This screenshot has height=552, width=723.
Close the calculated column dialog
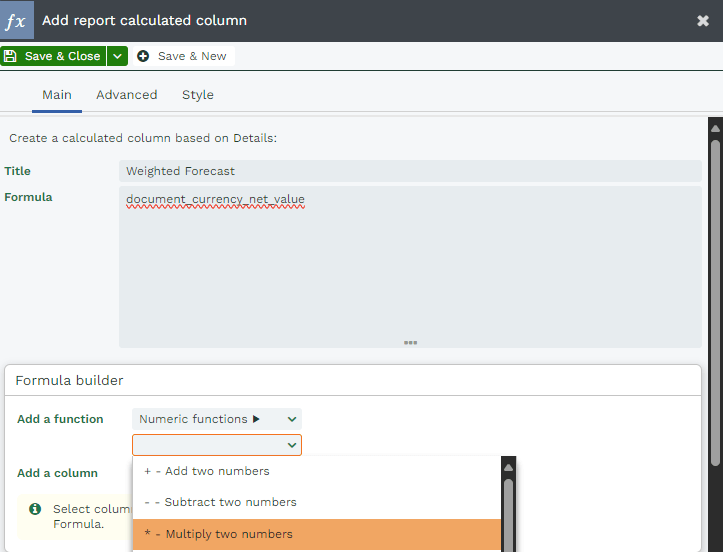[703, 20]
